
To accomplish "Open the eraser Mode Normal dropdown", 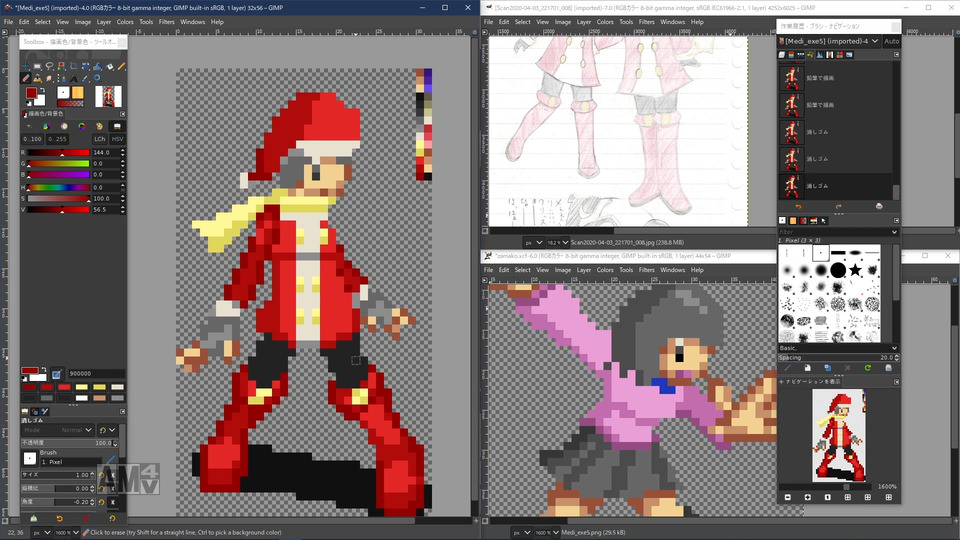I will (x=58, y=430).
